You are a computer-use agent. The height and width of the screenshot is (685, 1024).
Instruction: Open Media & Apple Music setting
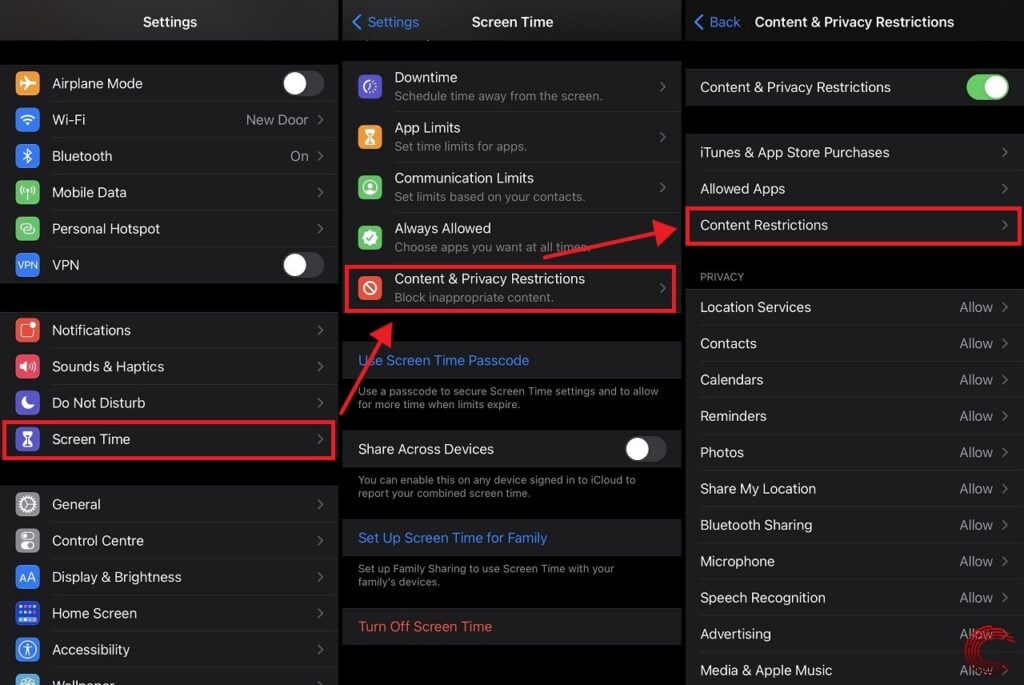854,670
